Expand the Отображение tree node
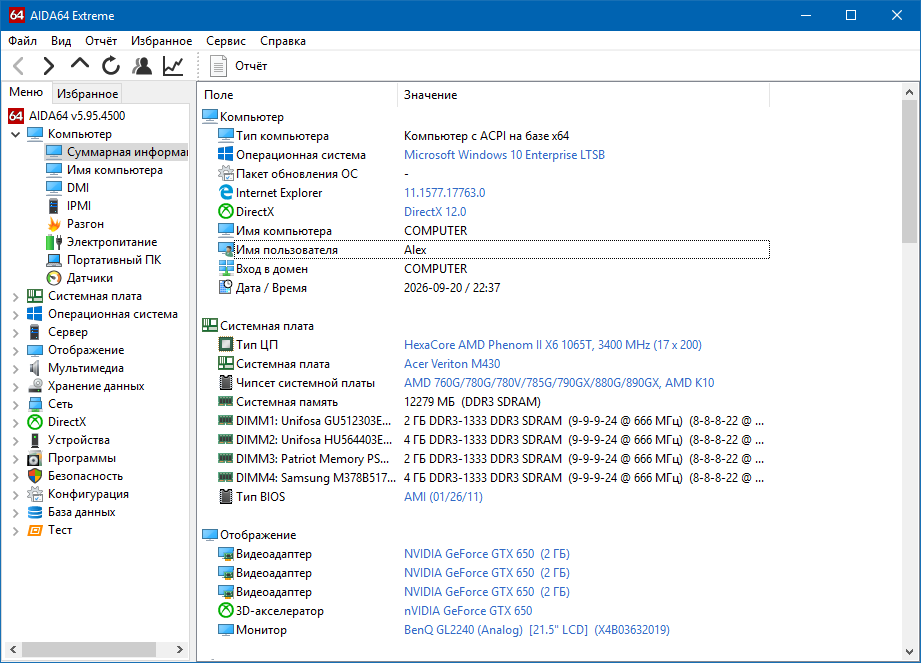 point(16,351)
